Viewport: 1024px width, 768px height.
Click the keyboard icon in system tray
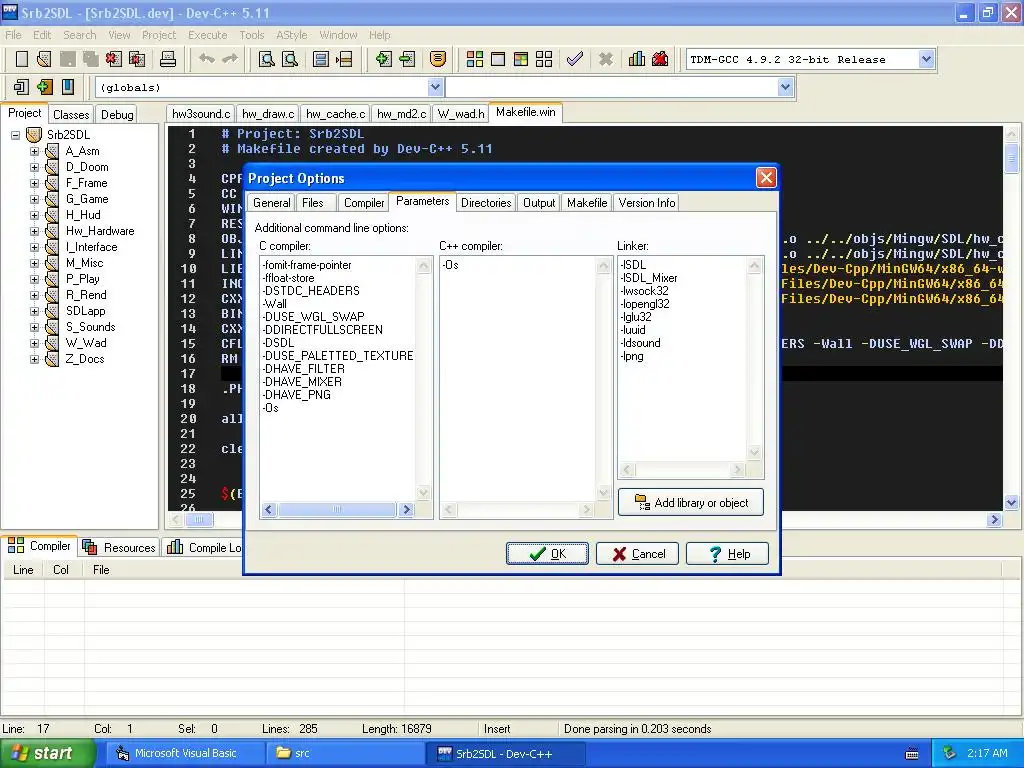pos(912,754)
